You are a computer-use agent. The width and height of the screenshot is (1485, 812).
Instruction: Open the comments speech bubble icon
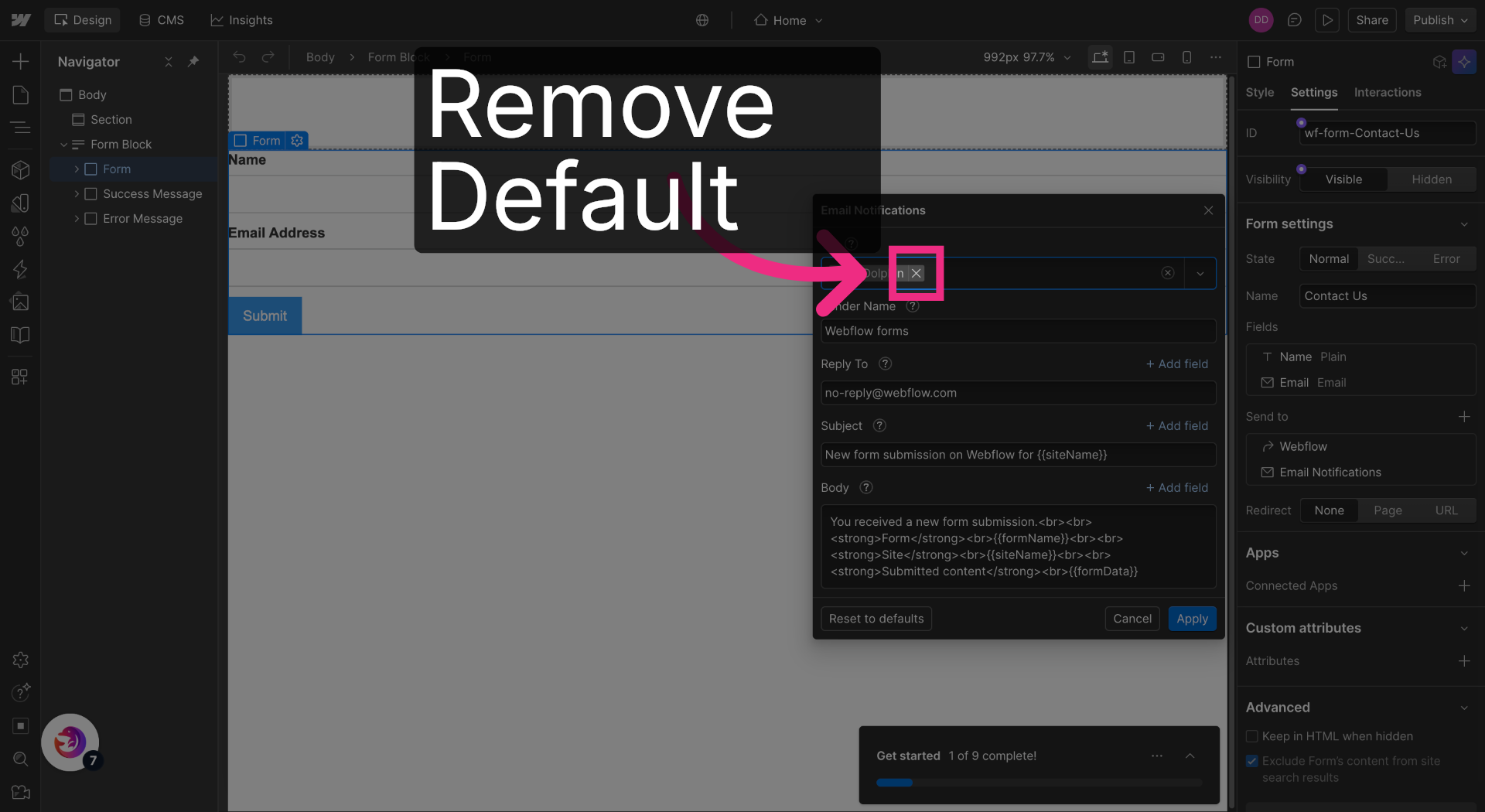(x=1295, y=20)
